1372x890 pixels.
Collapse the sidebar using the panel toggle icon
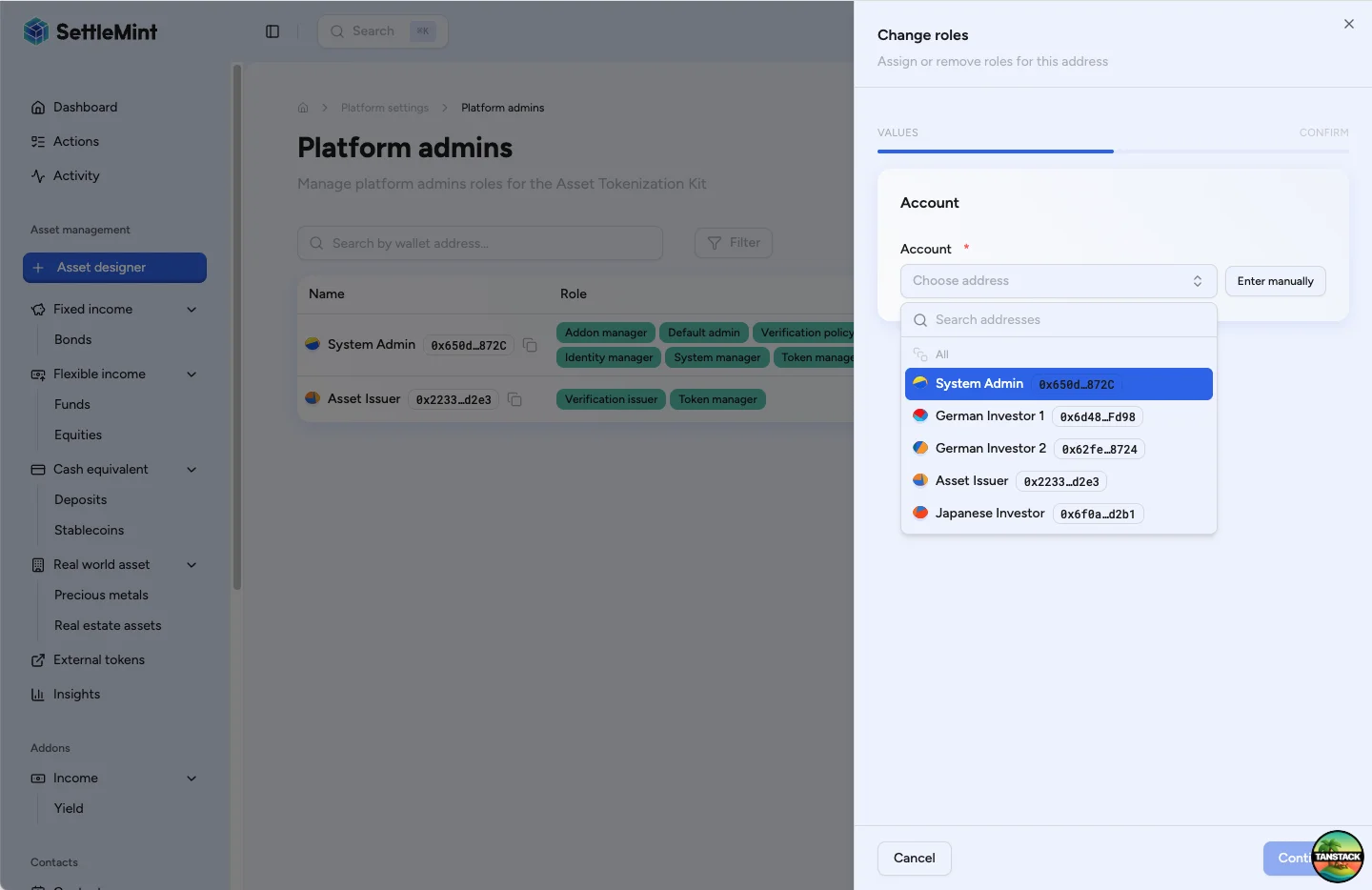pos(272,30)
